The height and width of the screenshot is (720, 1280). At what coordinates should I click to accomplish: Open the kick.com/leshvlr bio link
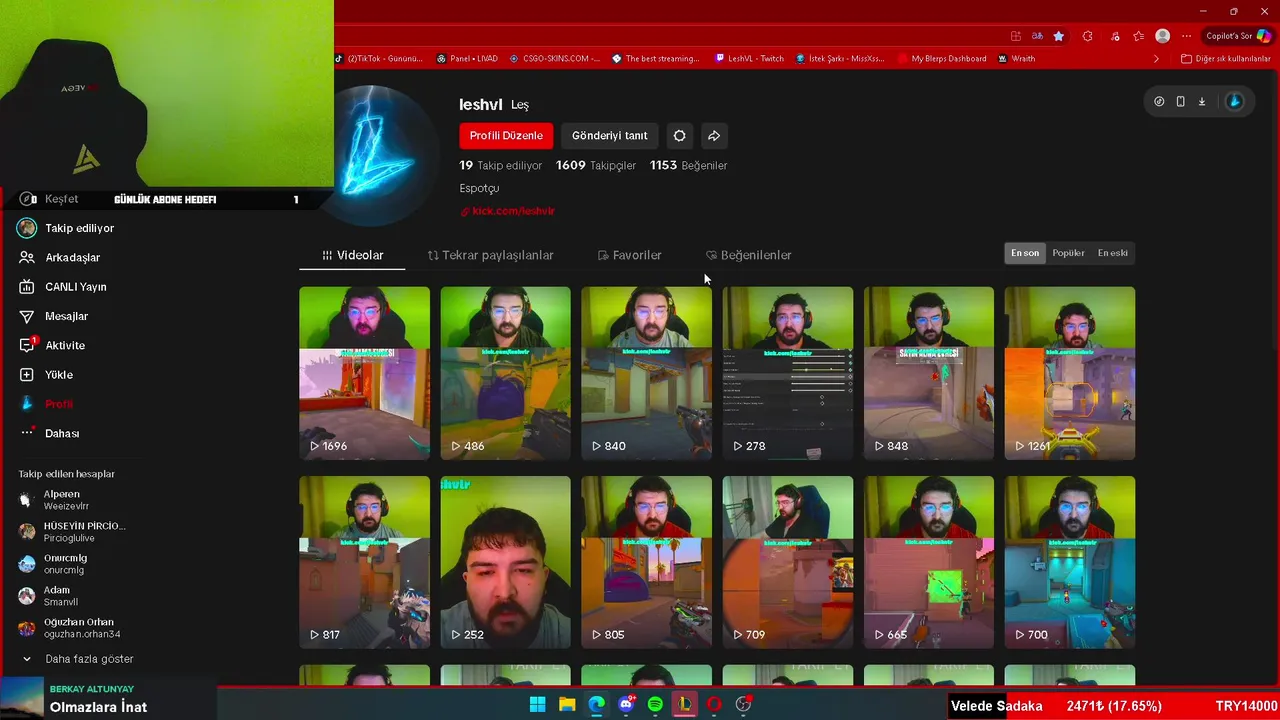[507, 211]
